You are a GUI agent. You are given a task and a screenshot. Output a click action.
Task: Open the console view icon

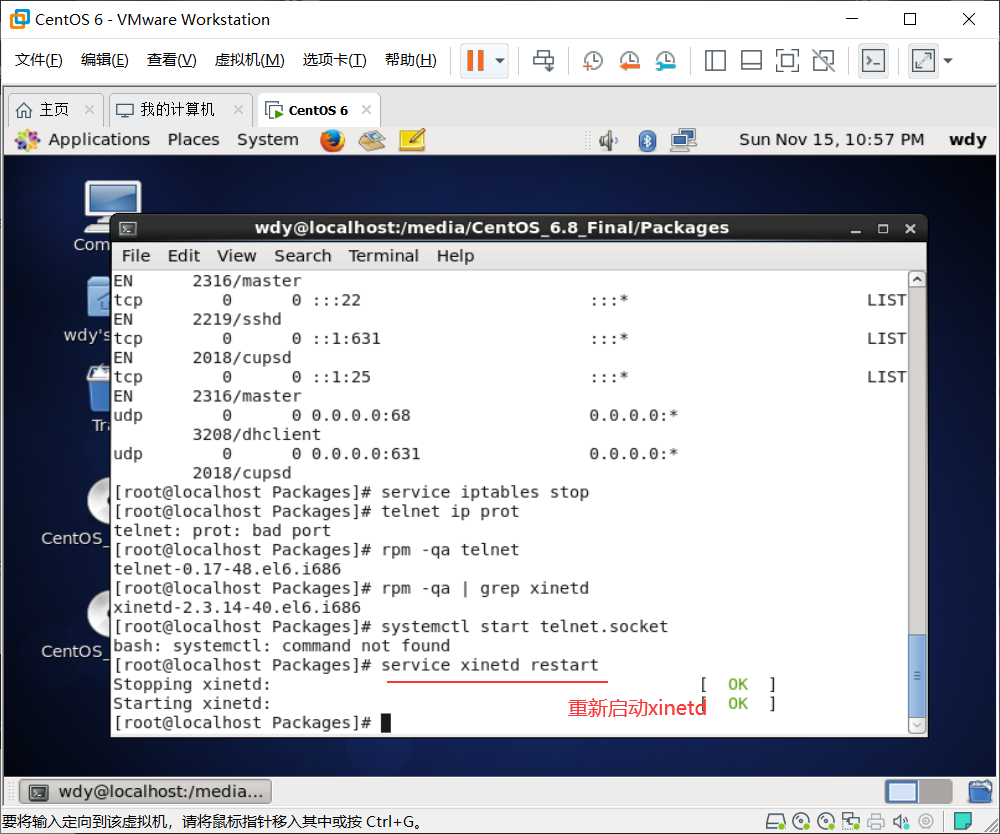[x=873, y=61]
